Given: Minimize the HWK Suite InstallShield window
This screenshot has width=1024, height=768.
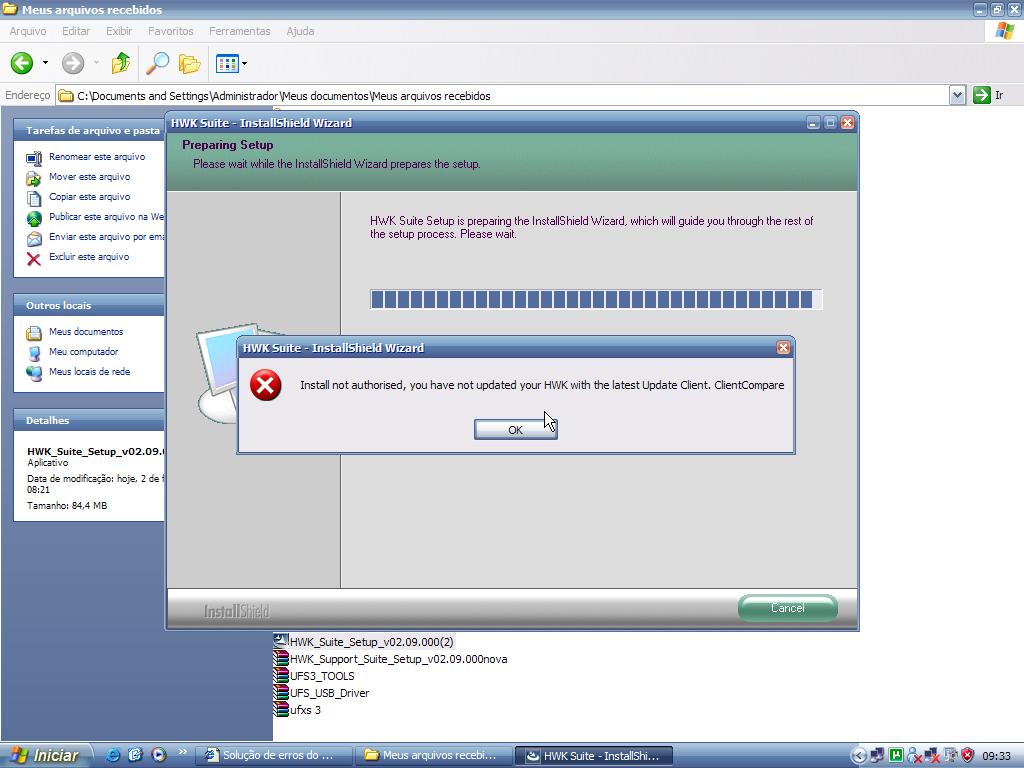Looking at the screenshot, I should coord(813,123).
